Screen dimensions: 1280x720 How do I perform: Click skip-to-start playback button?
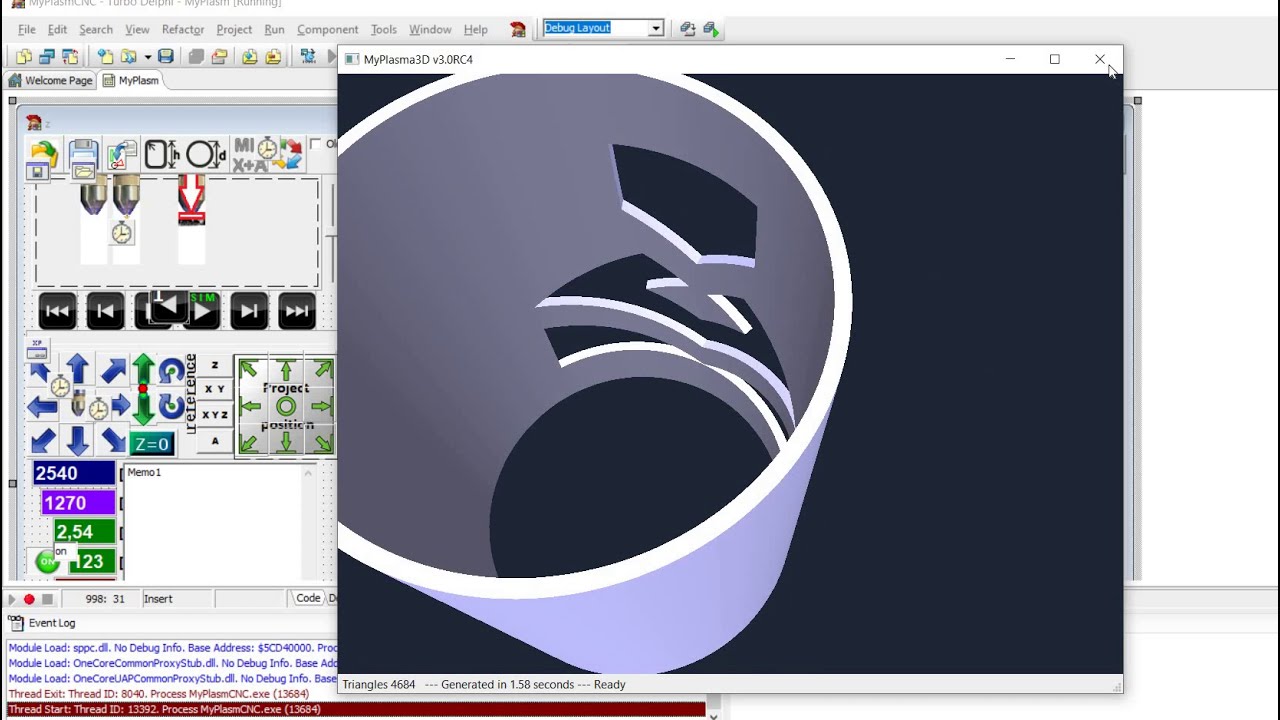click(x=57, y=311)
